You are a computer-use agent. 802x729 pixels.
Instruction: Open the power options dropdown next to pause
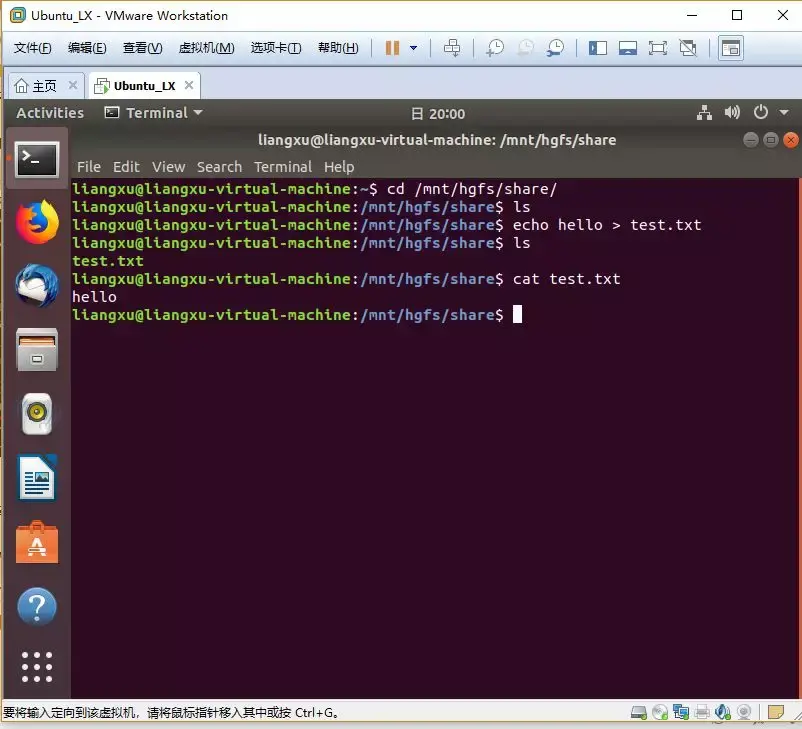[413, 48]
